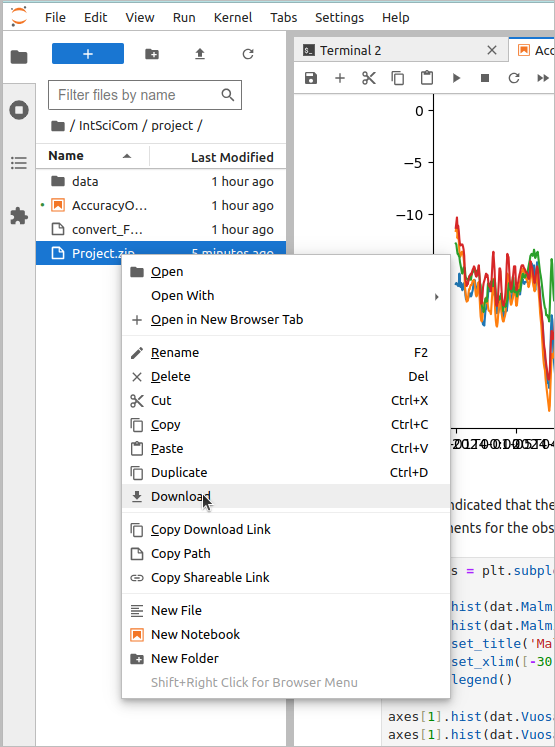
Task: Open the Help menu
Action: tap(395, 18)
